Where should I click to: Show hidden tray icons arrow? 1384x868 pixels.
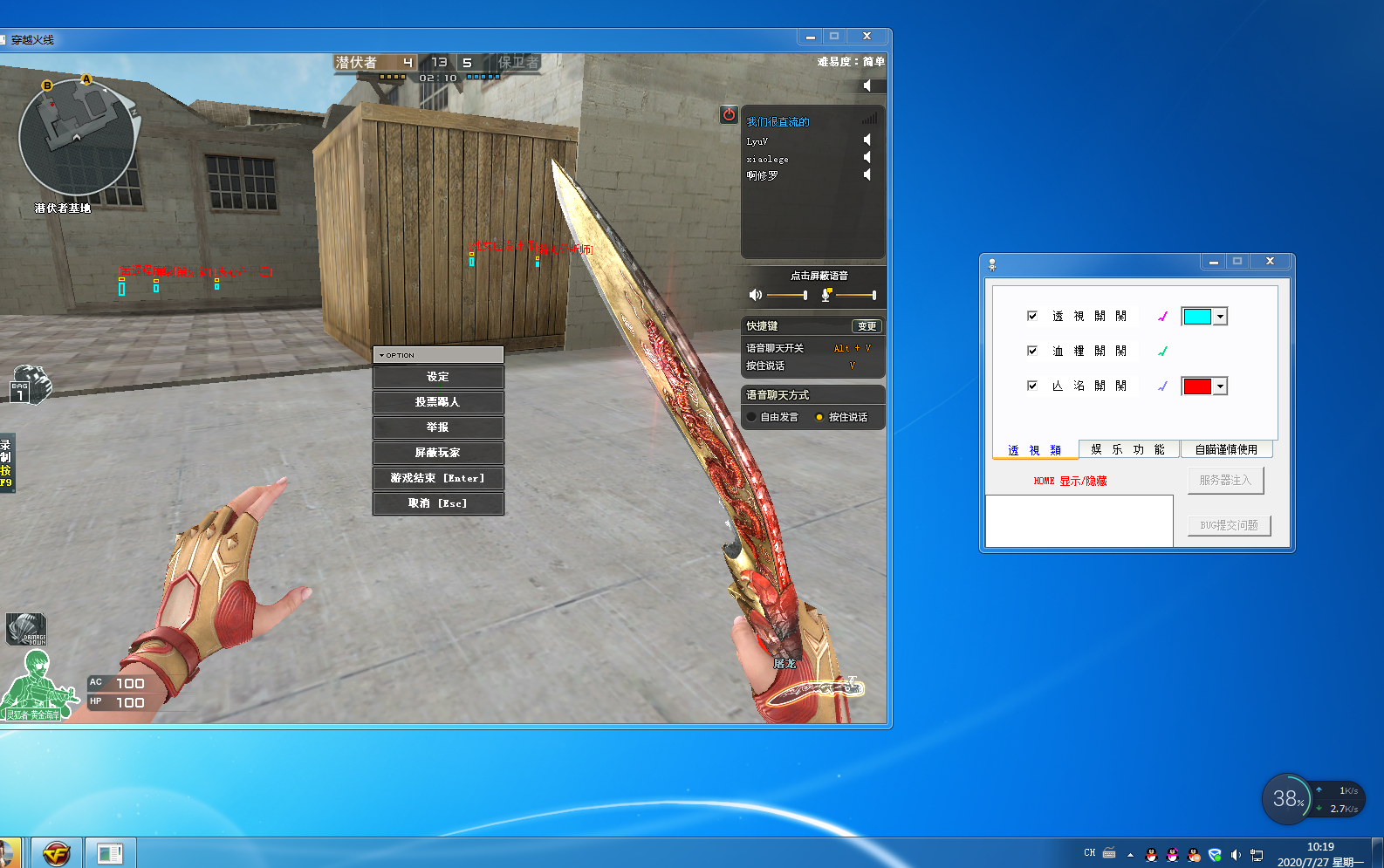point(1130,855)
